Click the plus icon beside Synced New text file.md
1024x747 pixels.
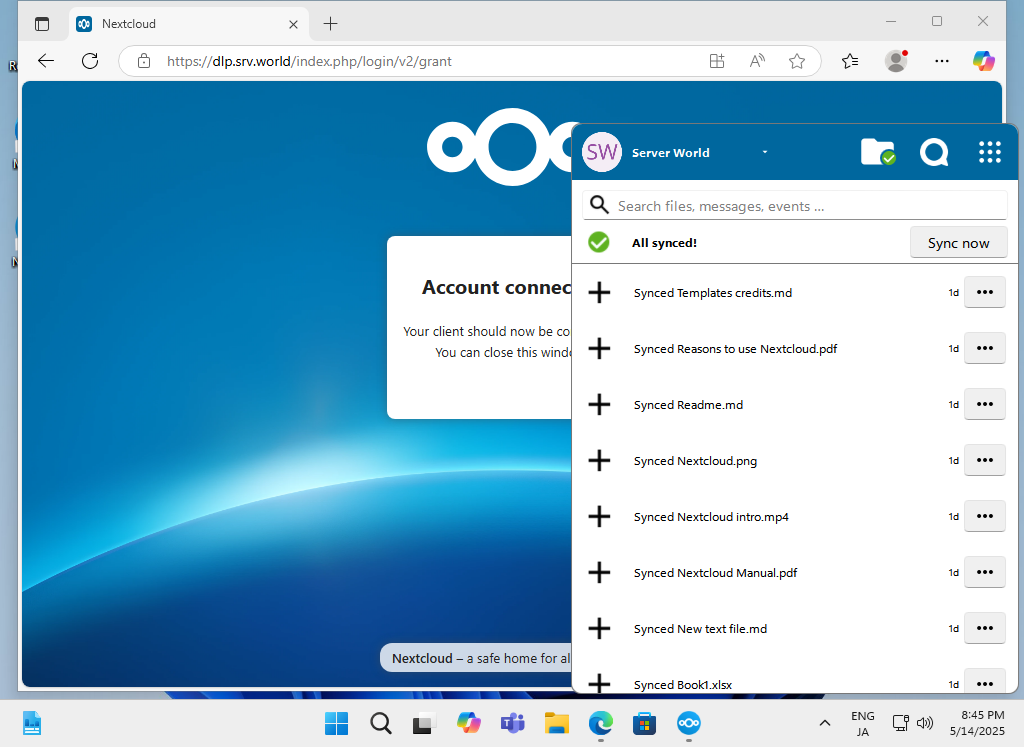[599, 629]
